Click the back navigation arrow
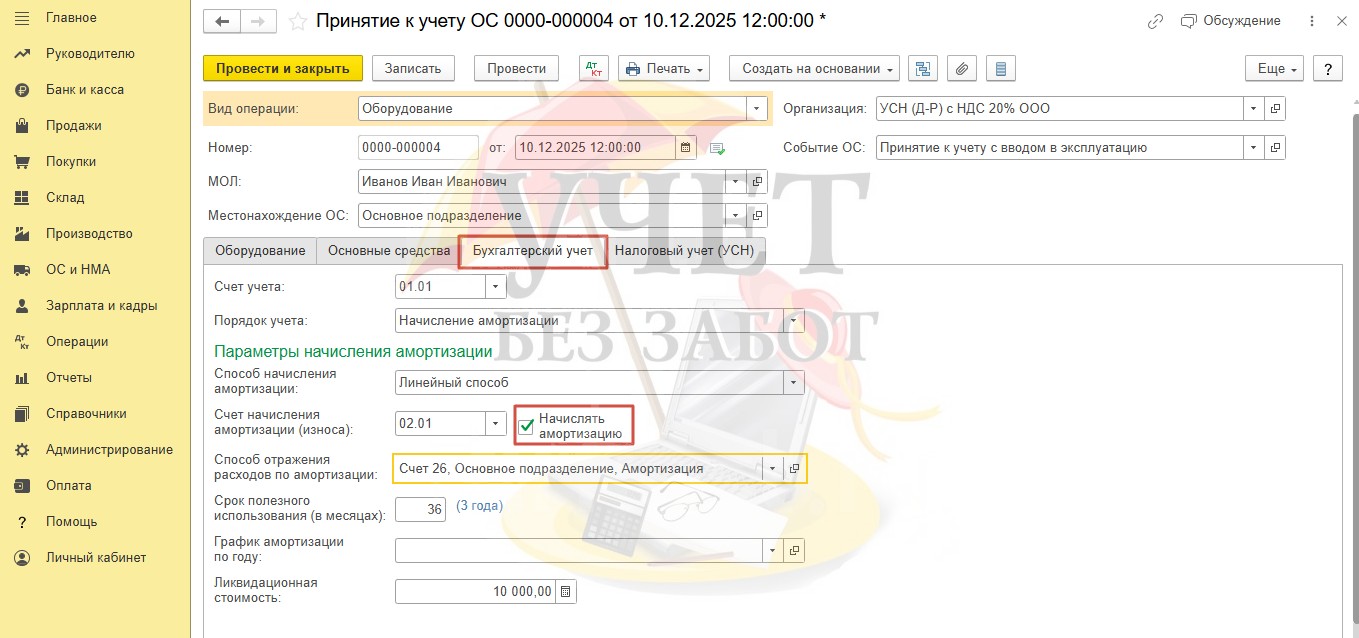Screen dimensions: 1359x638 pyautogui.click(x=222, y=21)
